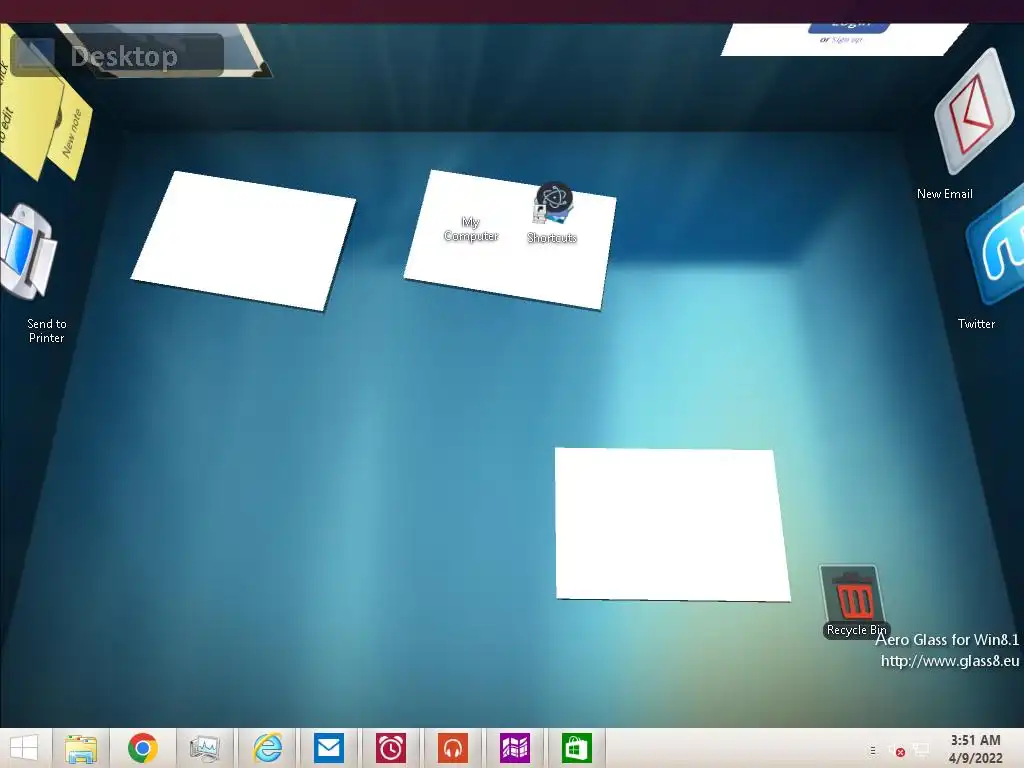This screenshot has height=768, width=1024.
Task: Launch Internet Explorer from the taskbar
Action: (267, 748)
